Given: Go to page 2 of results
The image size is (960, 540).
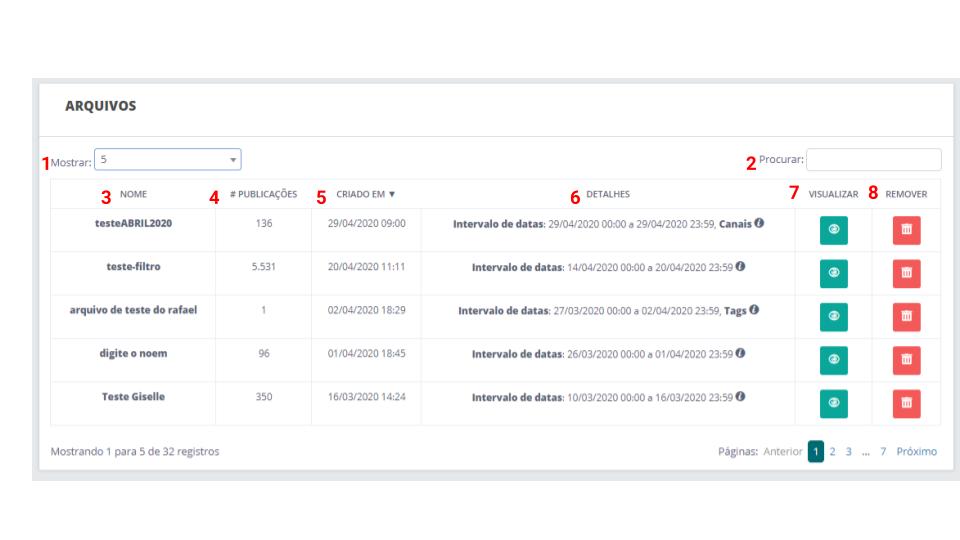Looking at the screenshot, I should point(832,452).
